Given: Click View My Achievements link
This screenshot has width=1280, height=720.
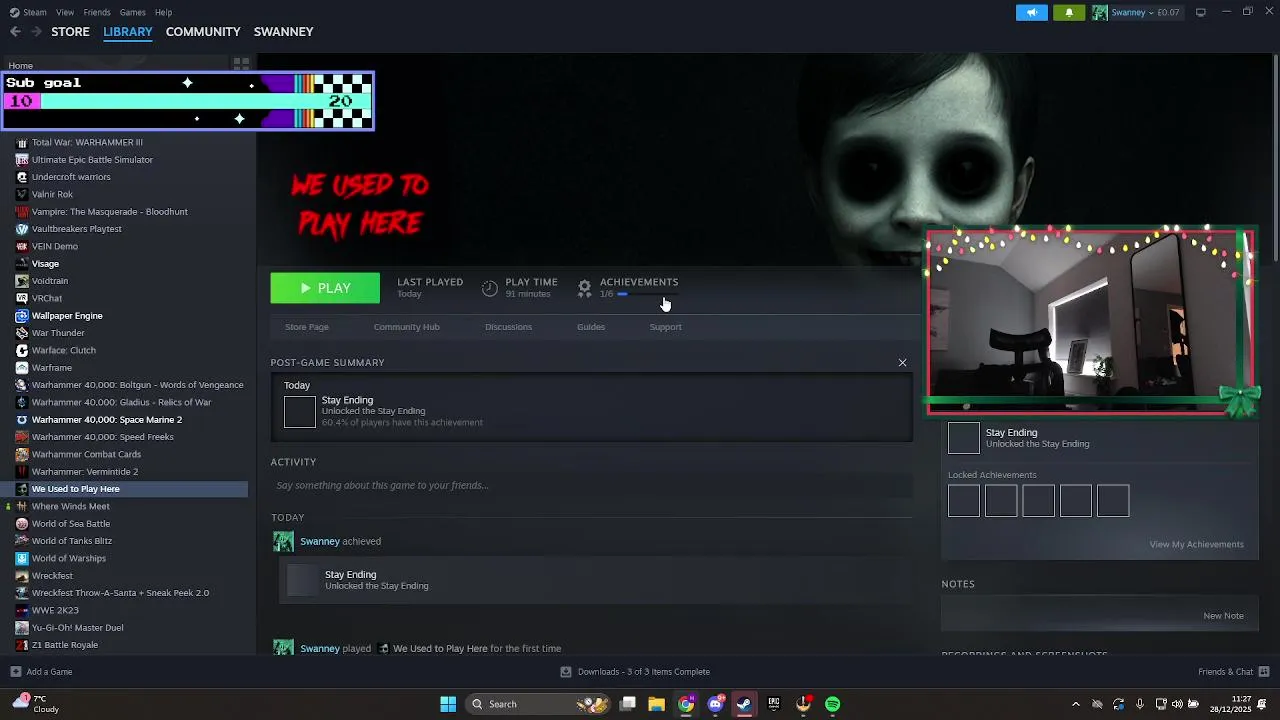Looking at the screenshot, I should [x=1196, y=545].
